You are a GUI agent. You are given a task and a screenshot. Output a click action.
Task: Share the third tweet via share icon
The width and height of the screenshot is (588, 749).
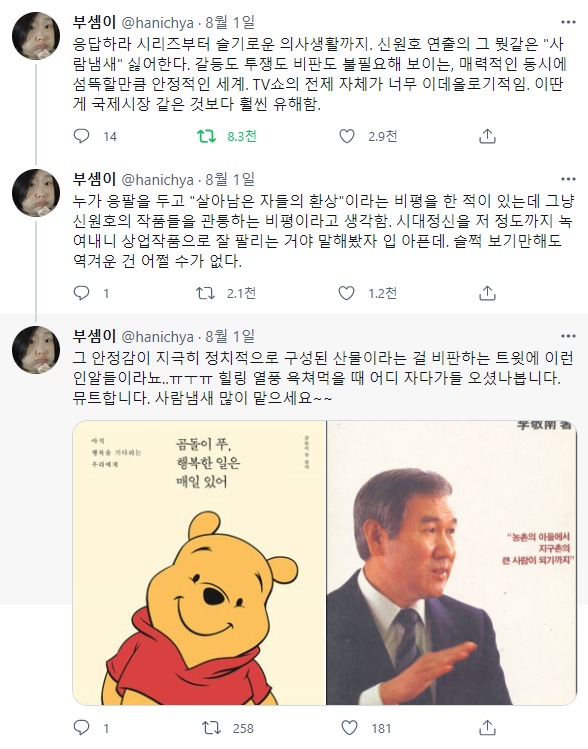(487, 728)
